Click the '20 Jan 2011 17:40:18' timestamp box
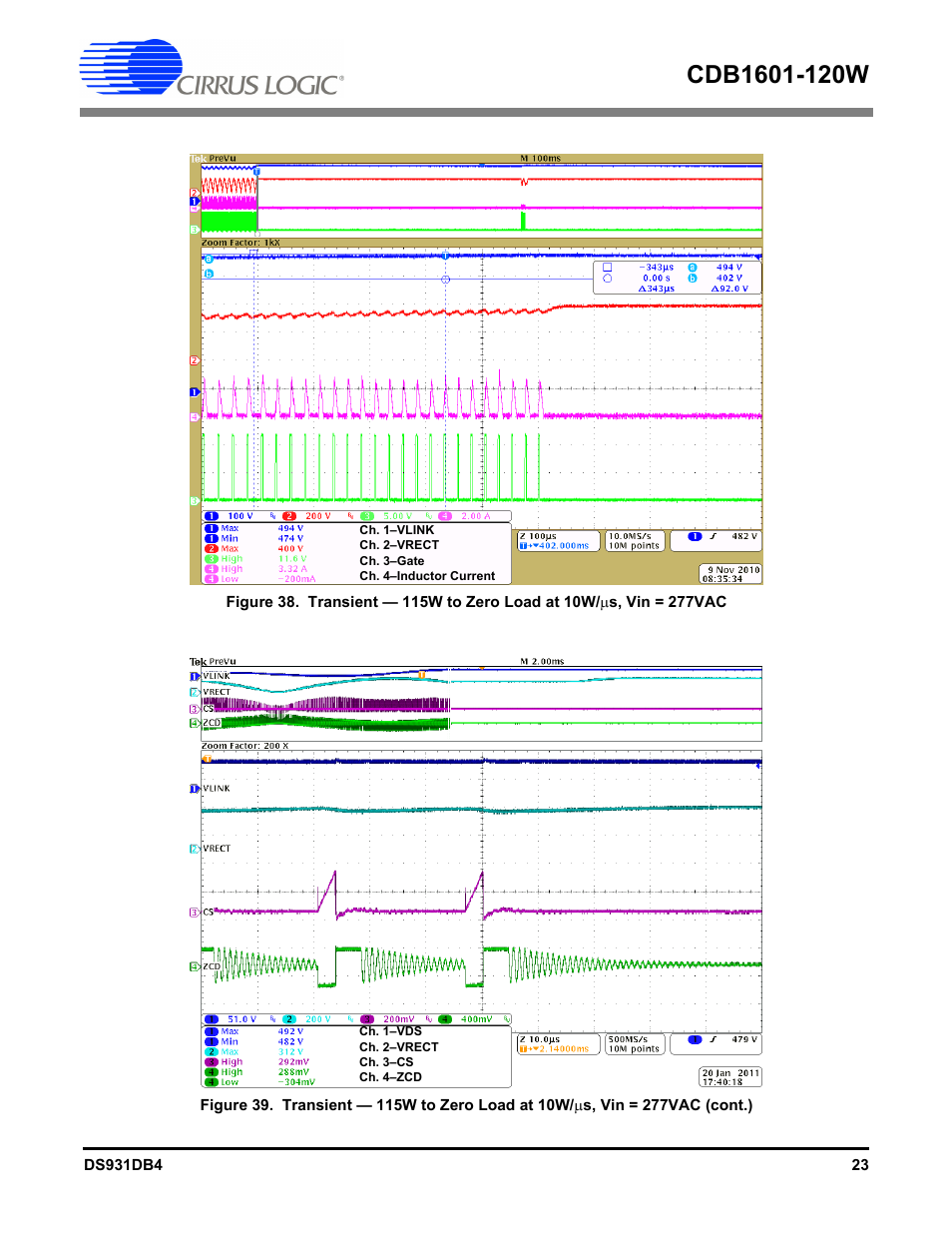Image resolution: width=952 pixels, height=1233 pixels. 730,1077
